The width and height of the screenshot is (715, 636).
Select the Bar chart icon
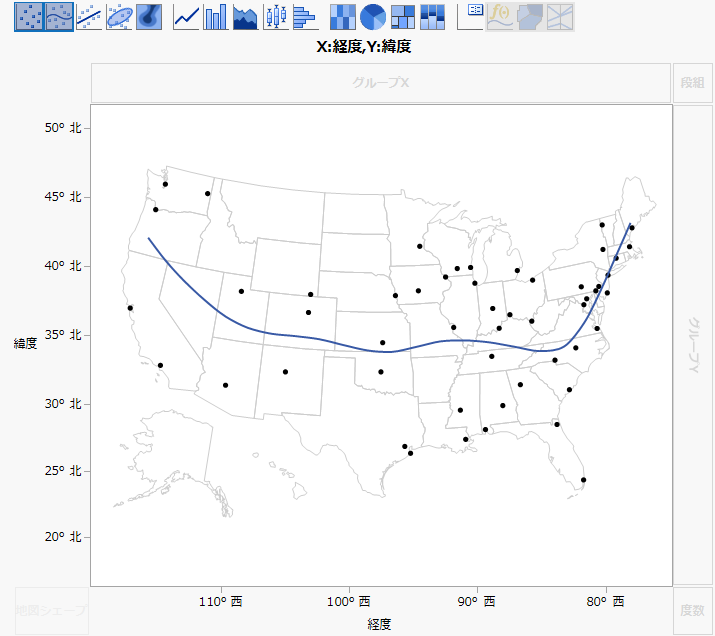pyautogui.click(x=216, y=17)
